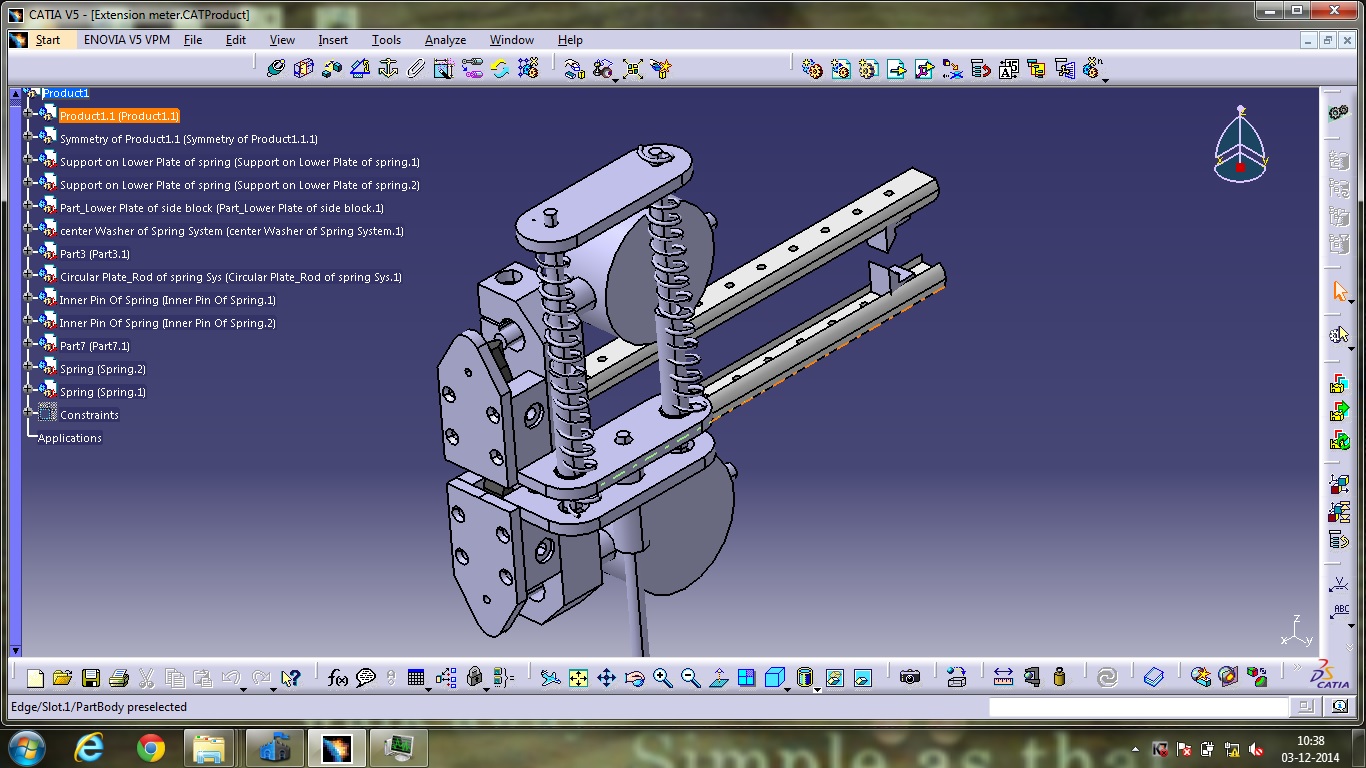Toggle the Hide/Show tool
Viewport: 1366px width, 768px height.
point(835,677)
